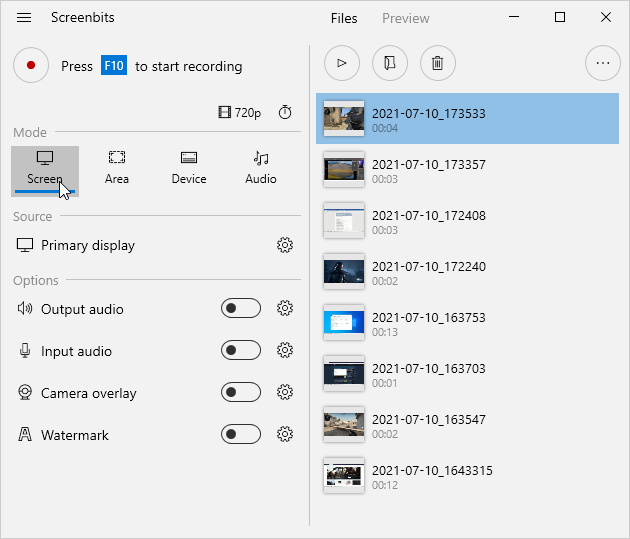Maximize the Screenbits window
Viewport: 630px width, 539px height.
click(560, 17)
